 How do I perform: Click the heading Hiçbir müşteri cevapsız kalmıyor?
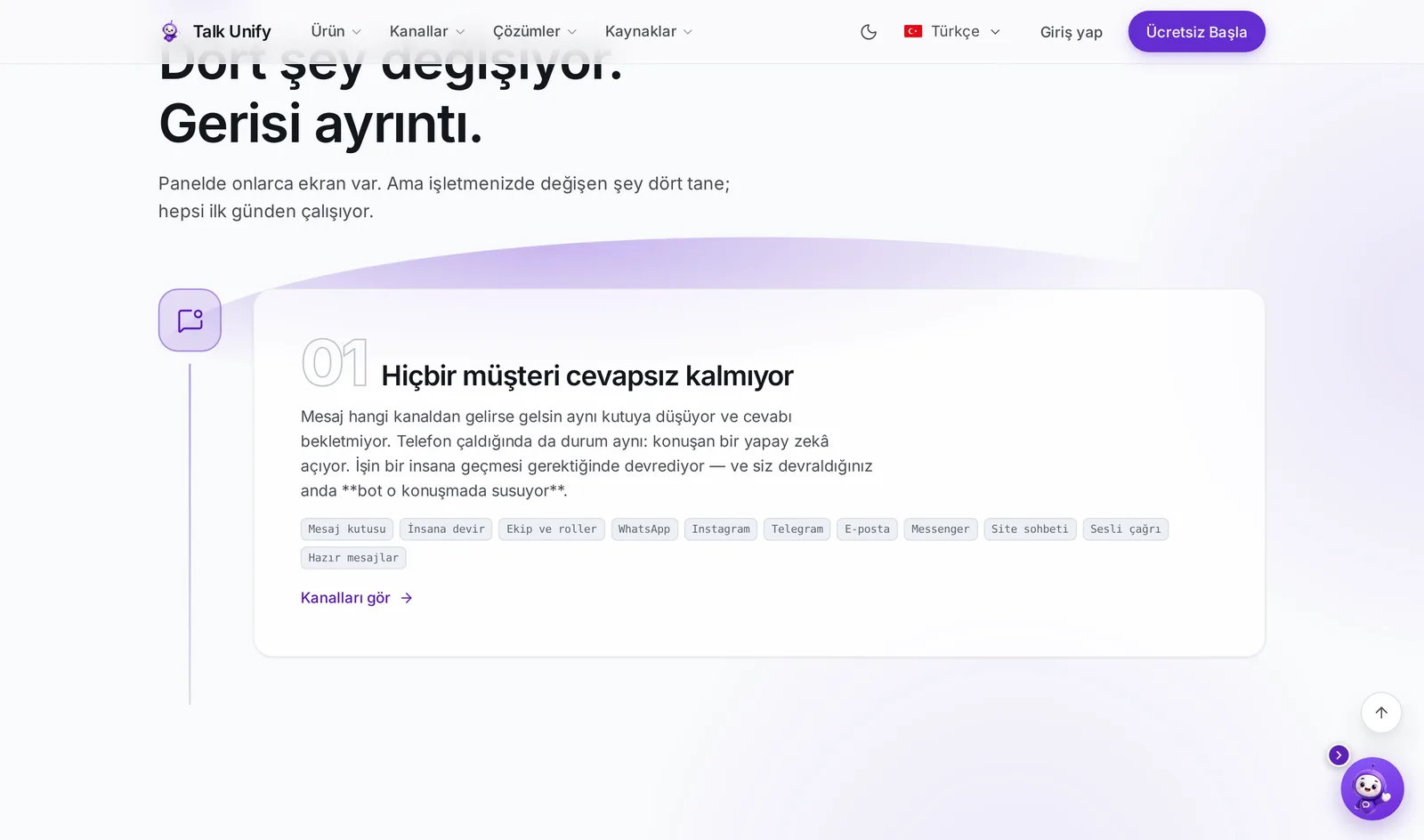587,376
